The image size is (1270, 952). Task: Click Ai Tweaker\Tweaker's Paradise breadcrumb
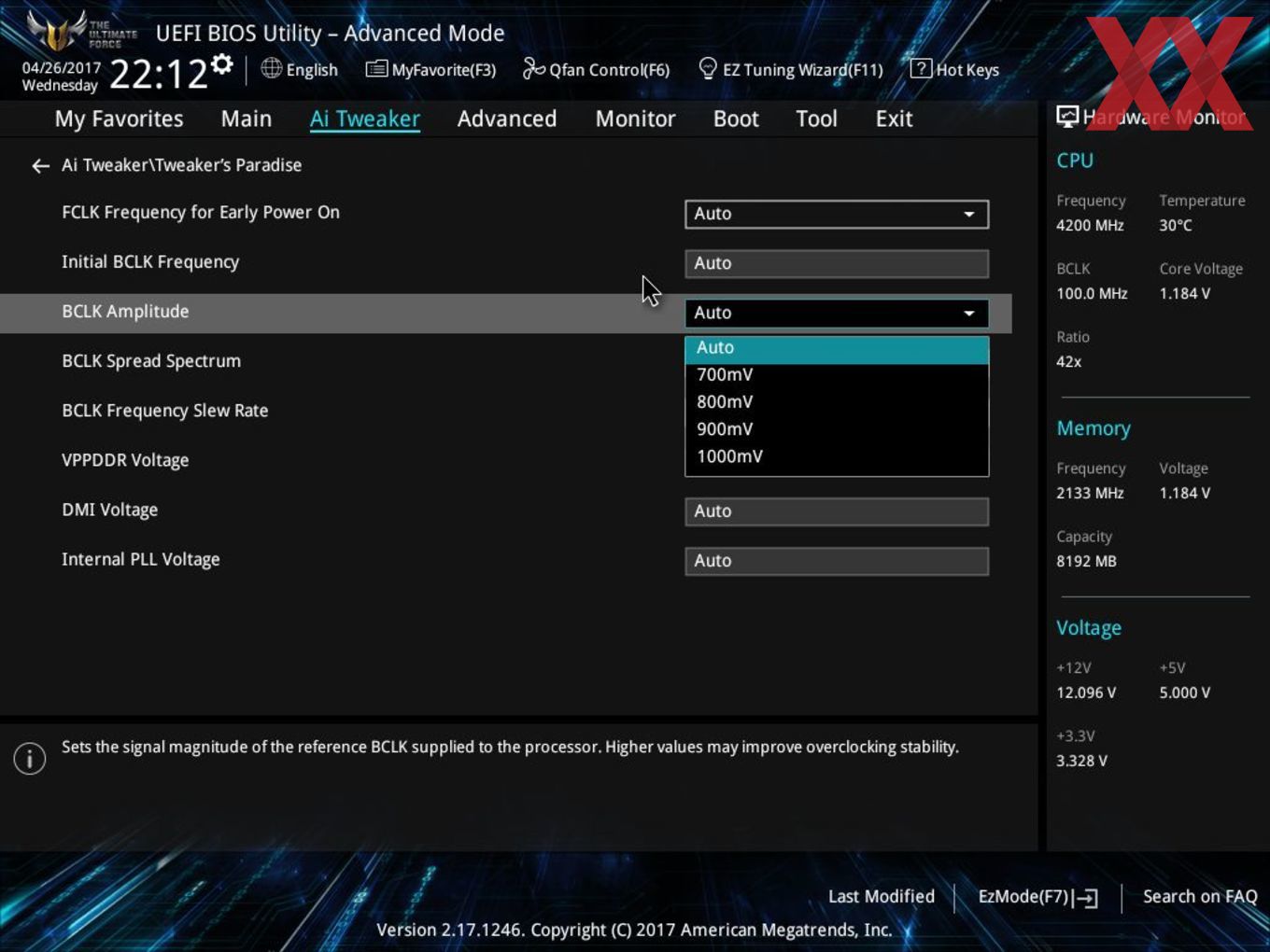tap(182, 165)
